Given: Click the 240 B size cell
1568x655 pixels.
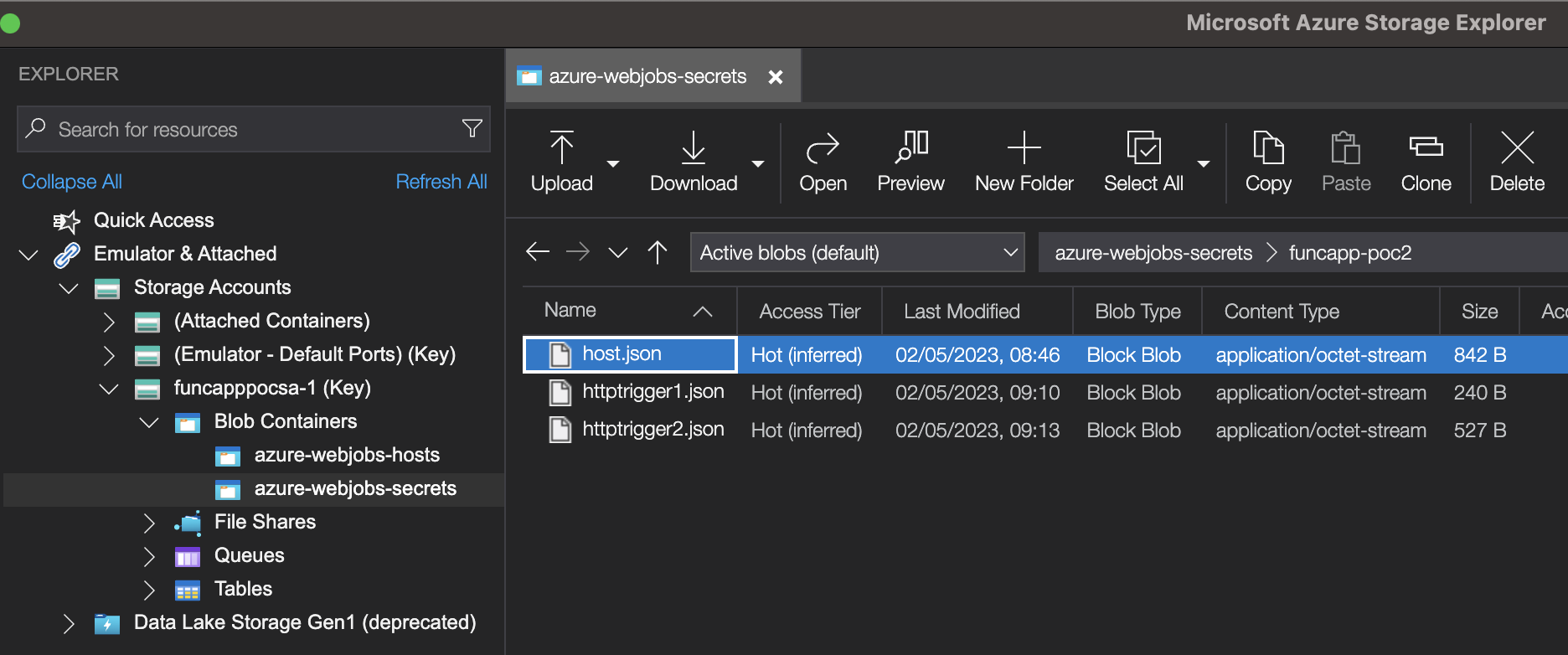Looking at the screenshot, I should pyautogui.click(x=1480, y=393).
